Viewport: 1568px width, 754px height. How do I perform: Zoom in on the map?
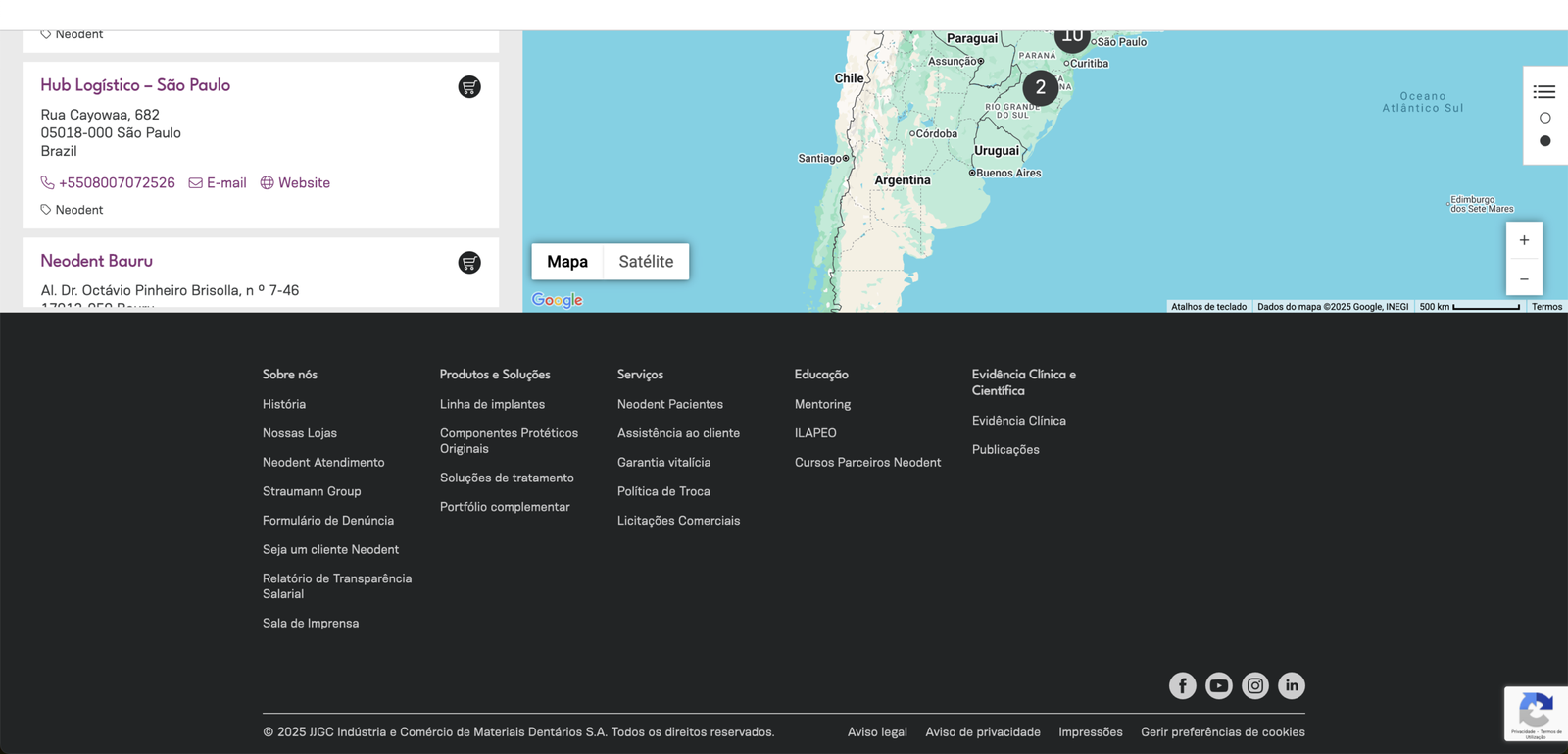coord(1524,240)
